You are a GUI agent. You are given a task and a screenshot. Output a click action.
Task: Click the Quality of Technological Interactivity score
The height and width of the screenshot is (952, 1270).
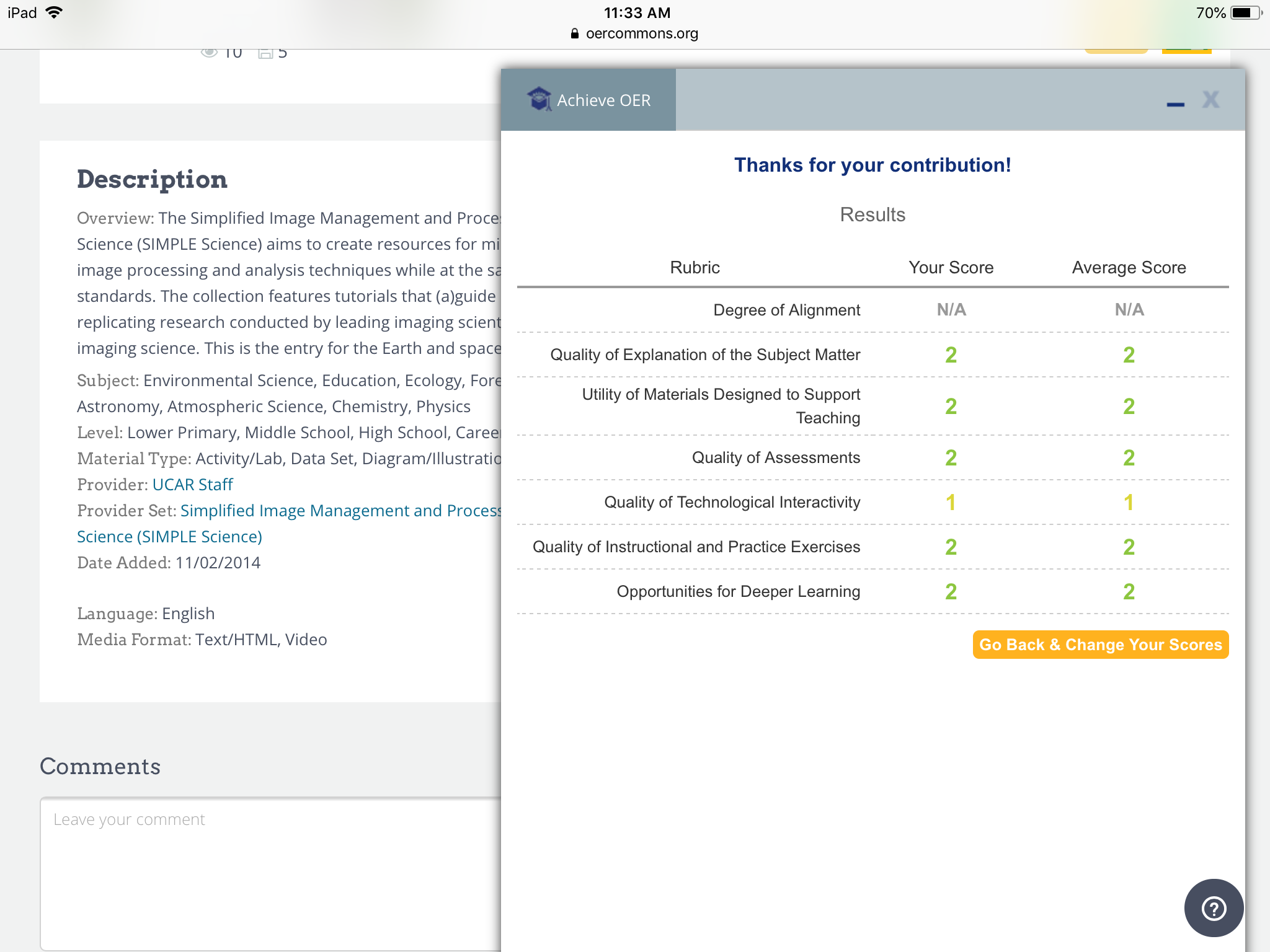pyautogui.click(x=951, y=503)
